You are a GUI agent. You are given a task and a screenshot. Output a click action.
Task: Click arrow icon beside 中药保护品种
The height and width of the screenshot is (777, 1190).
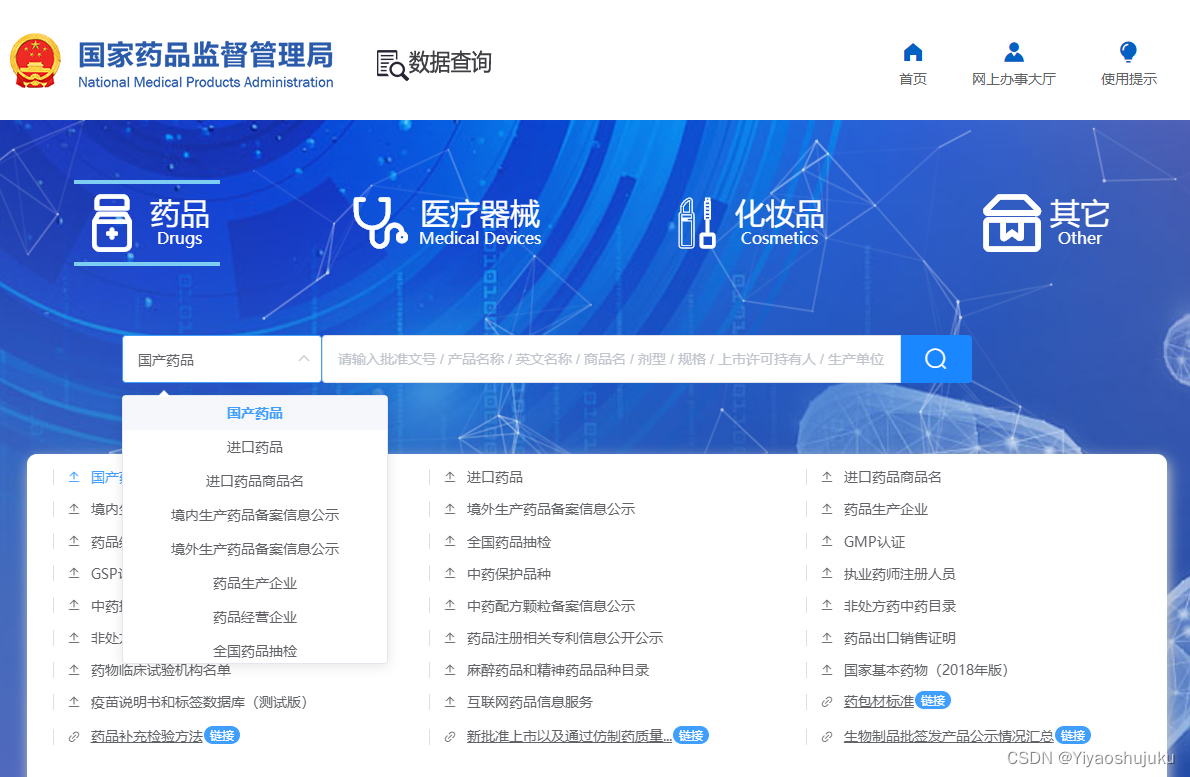pyautogui.click(x=450, y=574)
